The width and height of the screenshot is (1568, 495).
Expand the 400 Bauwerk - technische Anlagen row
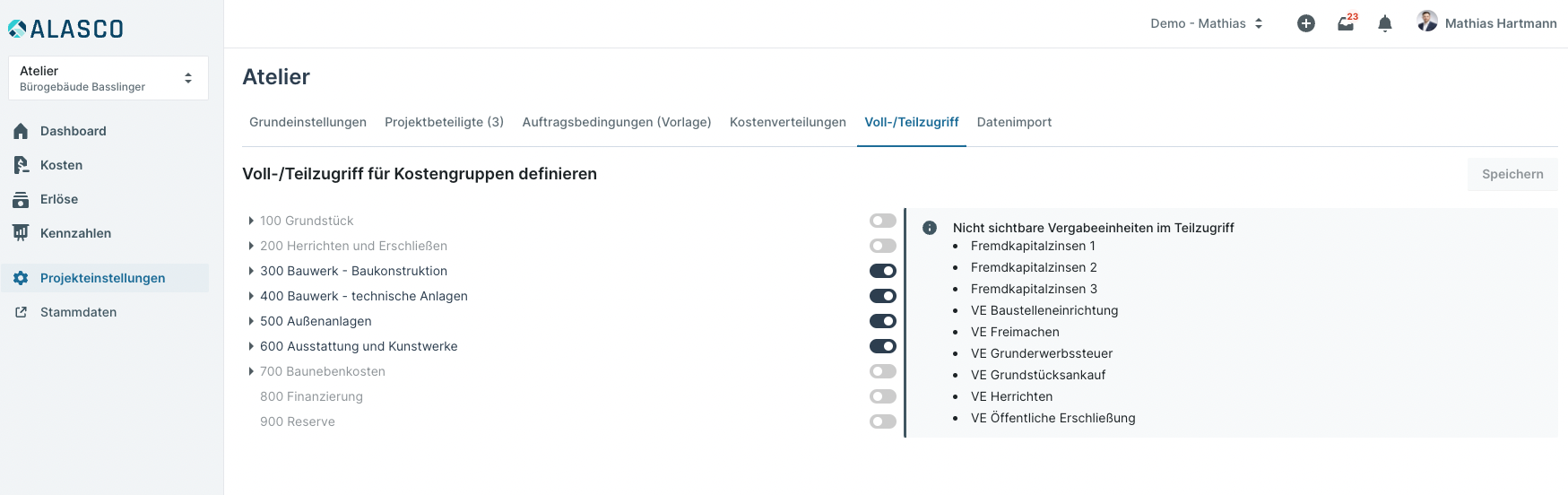tap(251, 296)
